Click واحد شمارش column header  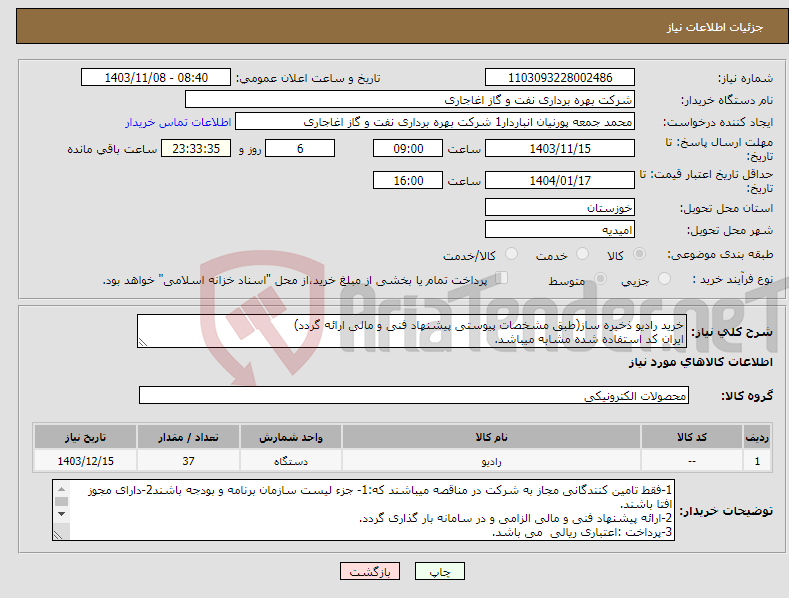(x=291, y=437)
